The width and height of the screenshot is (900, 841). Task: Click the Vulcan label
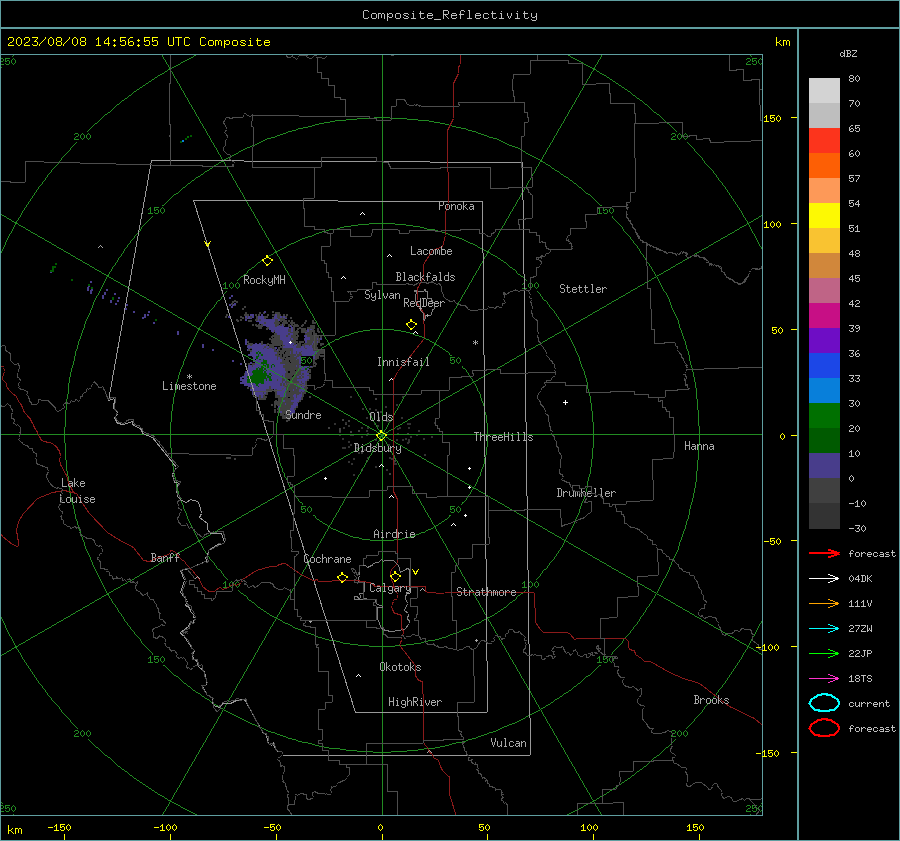[508, 743]
